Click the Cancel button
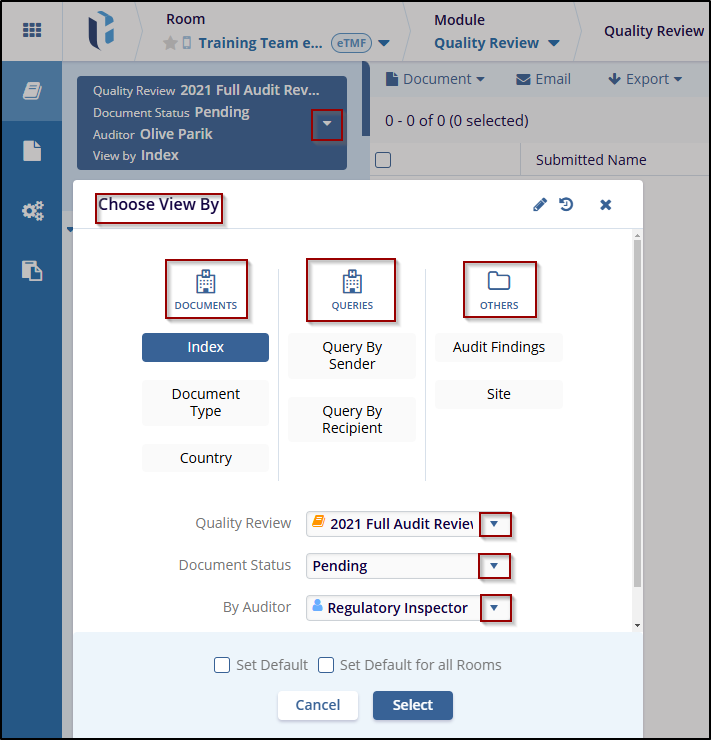Image resolution: width=711 pixels, height=740 pixels. coord(317,705)
